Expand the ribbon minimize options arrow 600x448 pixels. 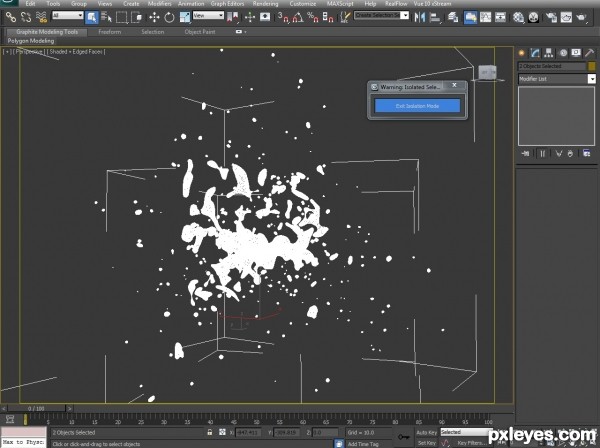point(245,32)
